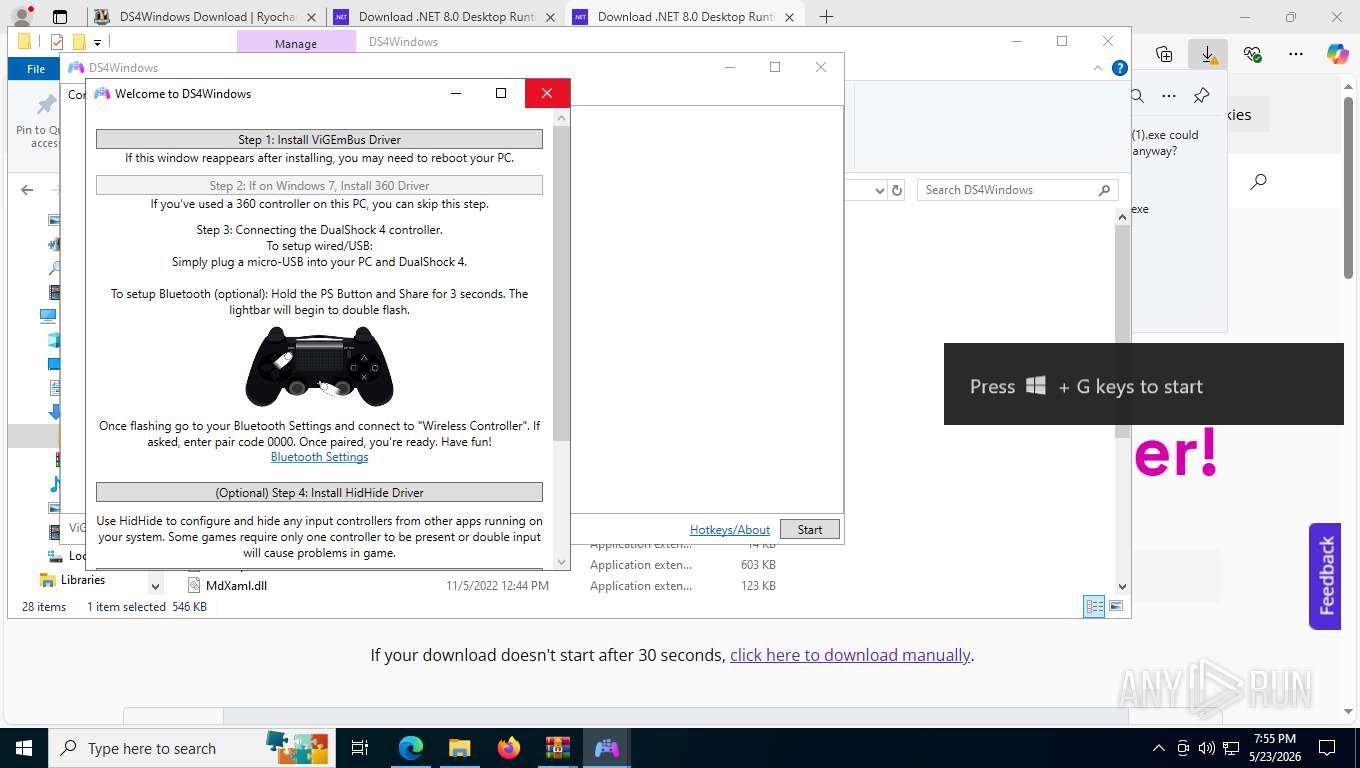The width and height of the screenshot is (1360, 768).
Task: Open Microsoft Edge from taskbar
Action: click(411, 748)
